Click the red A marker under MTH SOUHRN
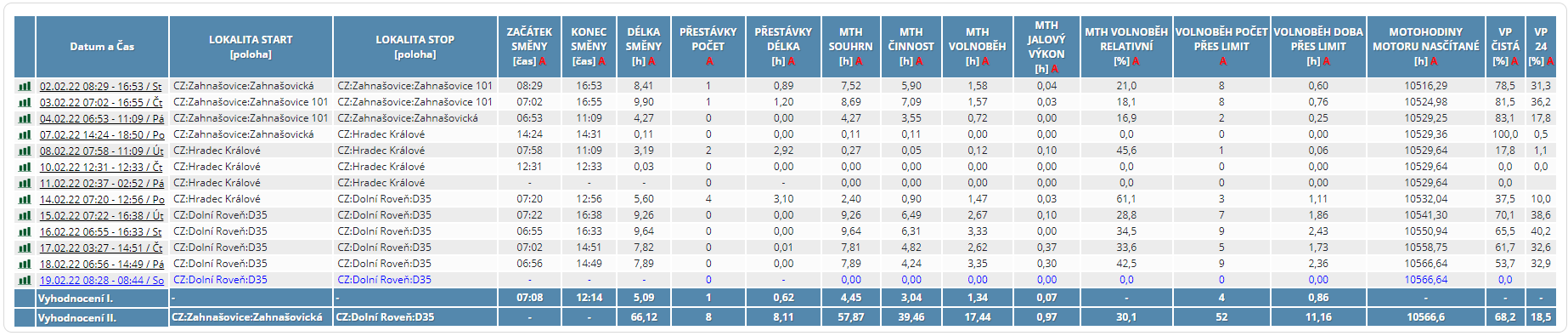 pyautogui.click(x=859, y=61)
